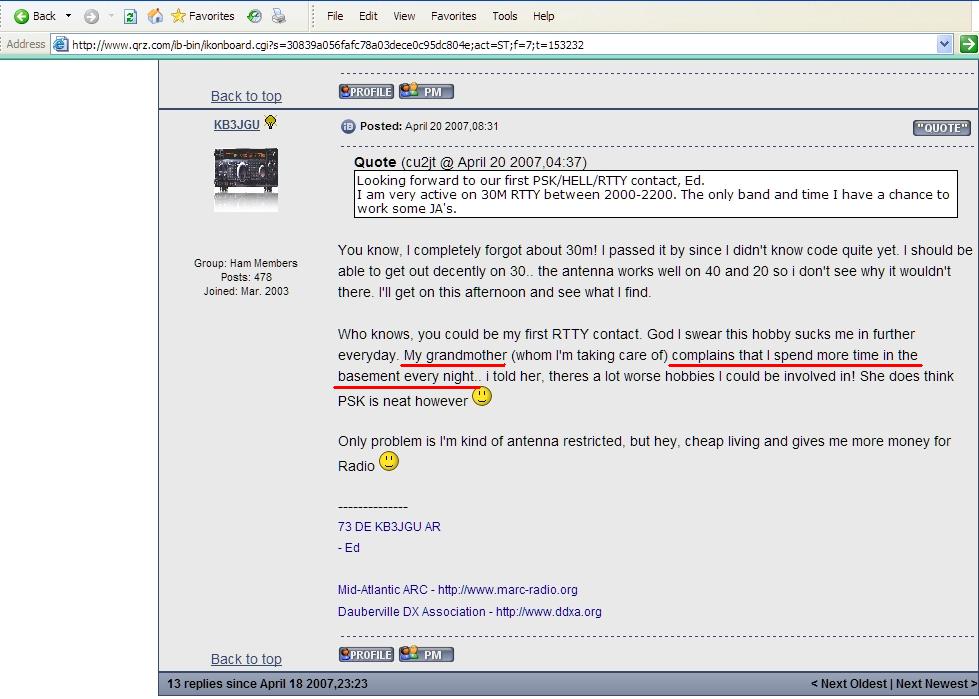Click the light bulb icon next to KB3JGU

click(x=270, y=122)
